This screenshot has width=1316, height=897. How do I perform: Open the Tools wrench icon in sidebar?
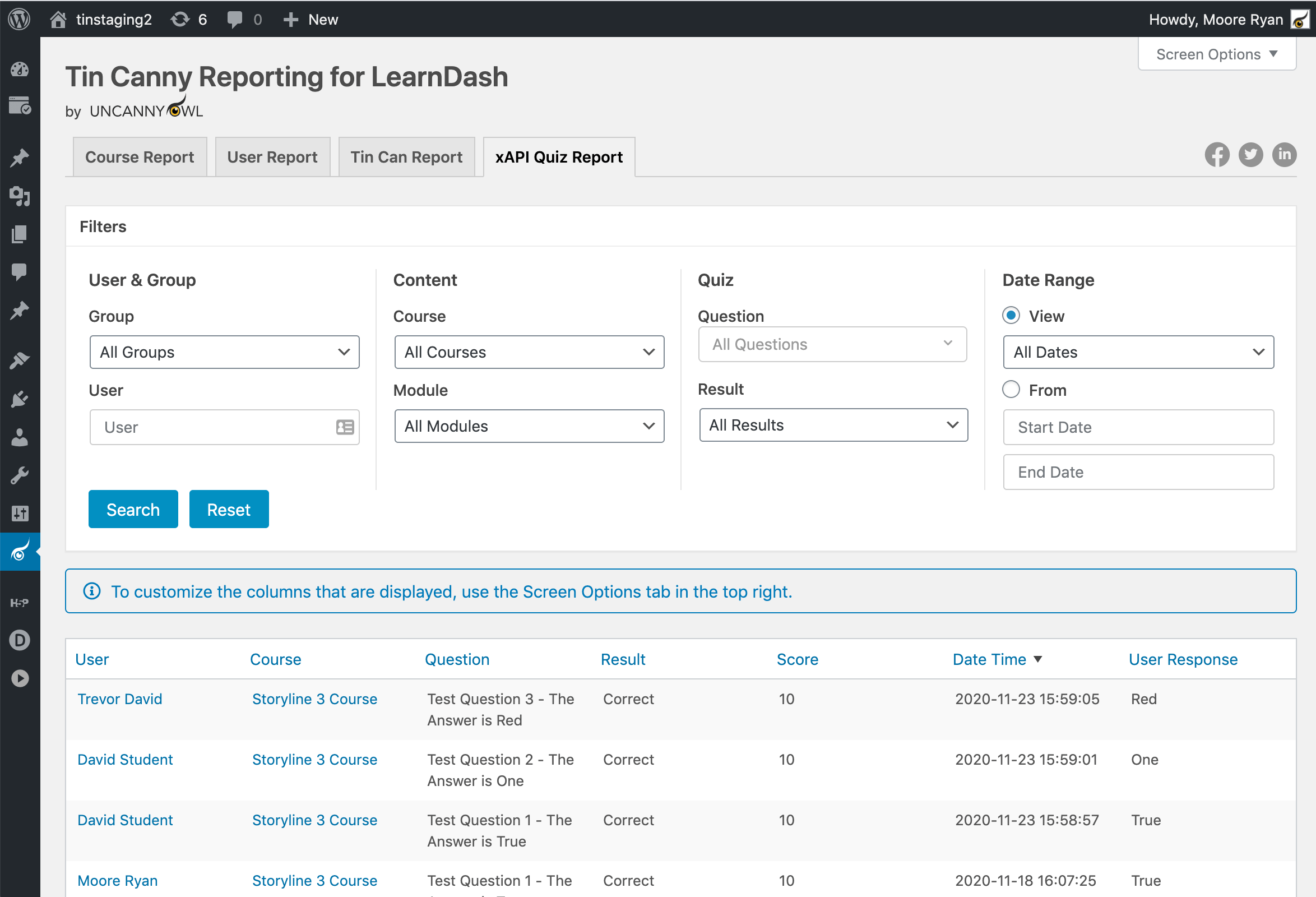click(x=19, y=475)
